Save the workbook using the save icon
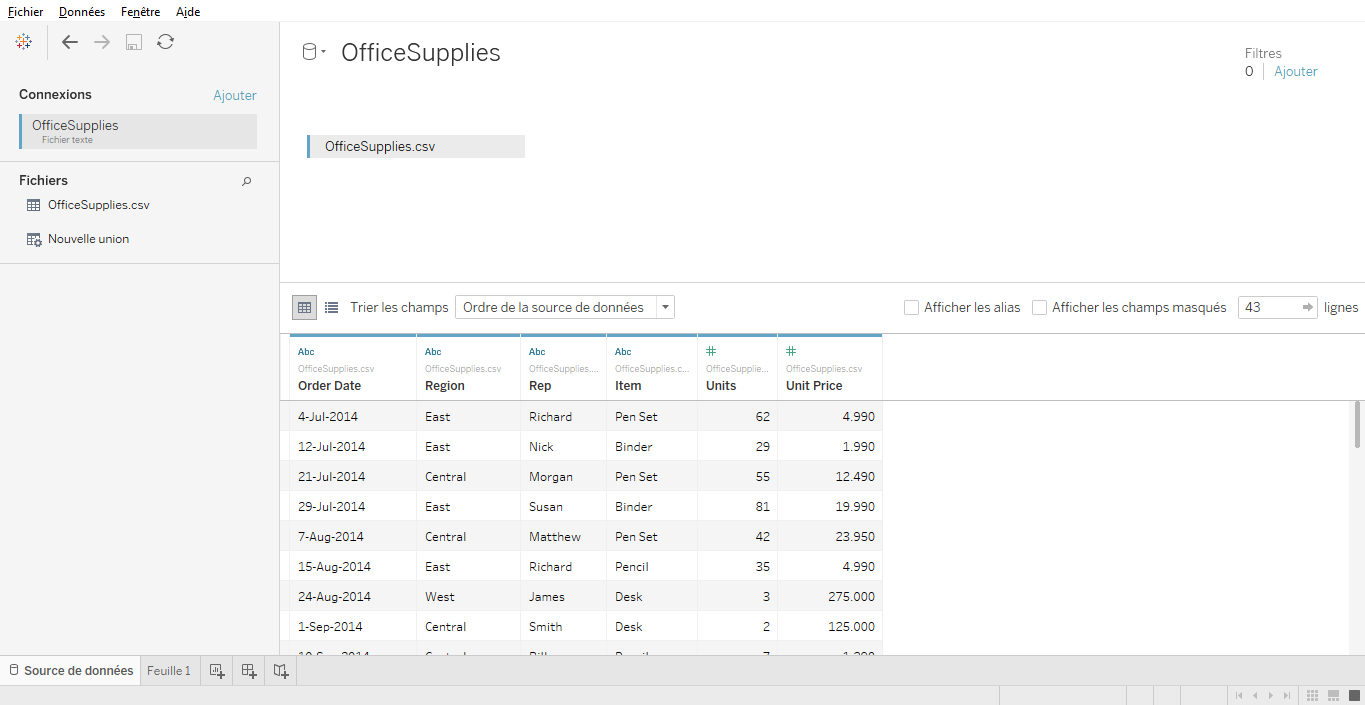The width and height of the screenshot is (1365, 705). (133, 42)
